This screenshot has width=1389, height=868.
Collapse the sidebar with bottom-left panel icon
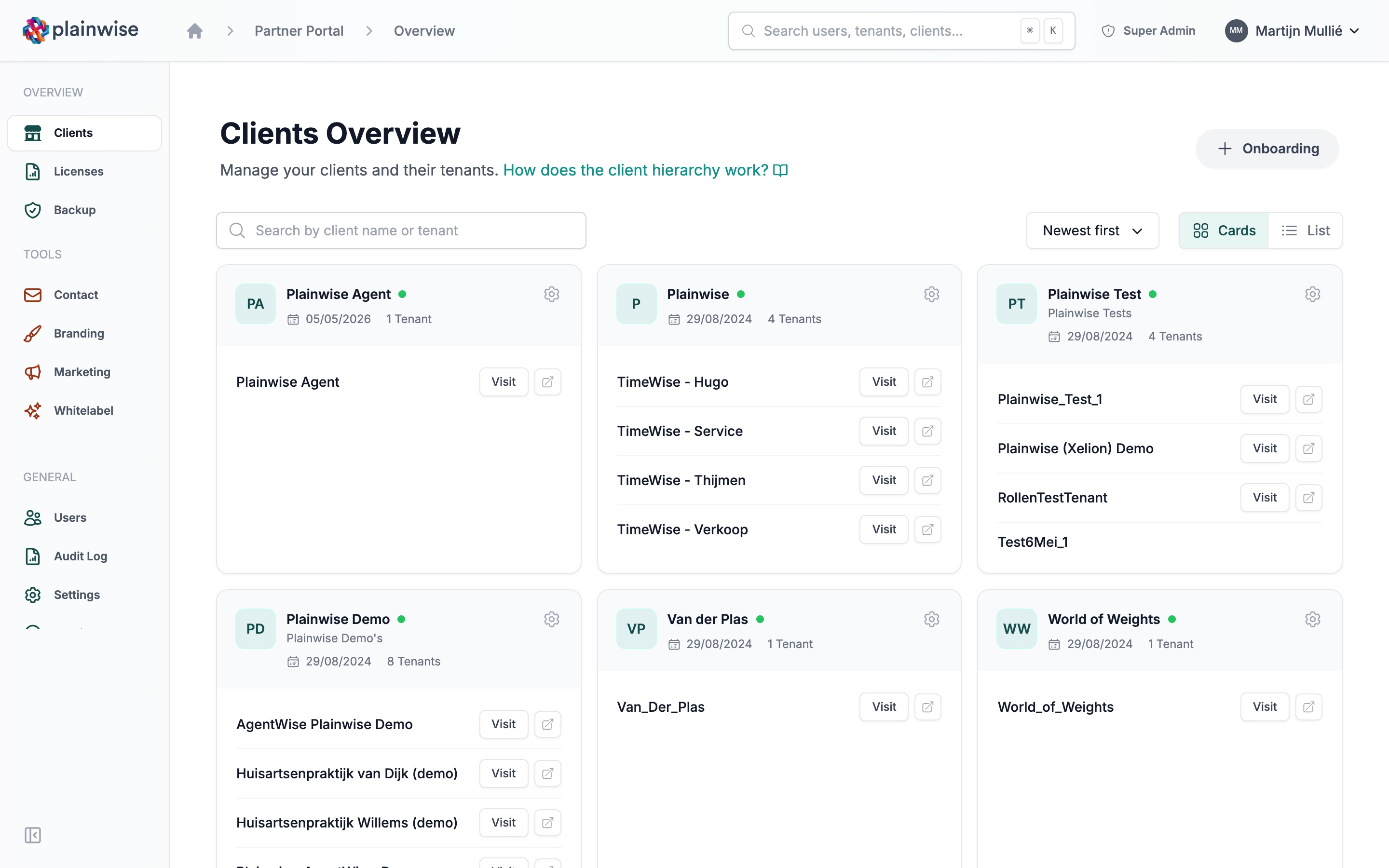coord(33,835)
